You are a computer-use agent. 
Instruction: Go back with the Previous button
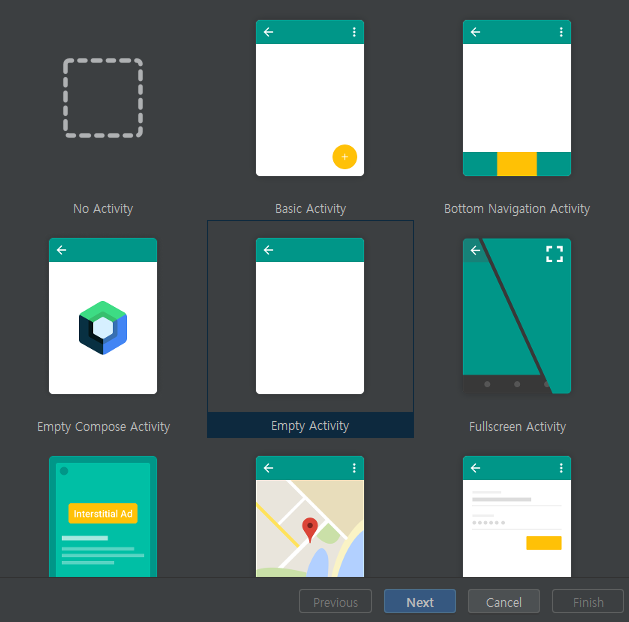coord(335,601)
